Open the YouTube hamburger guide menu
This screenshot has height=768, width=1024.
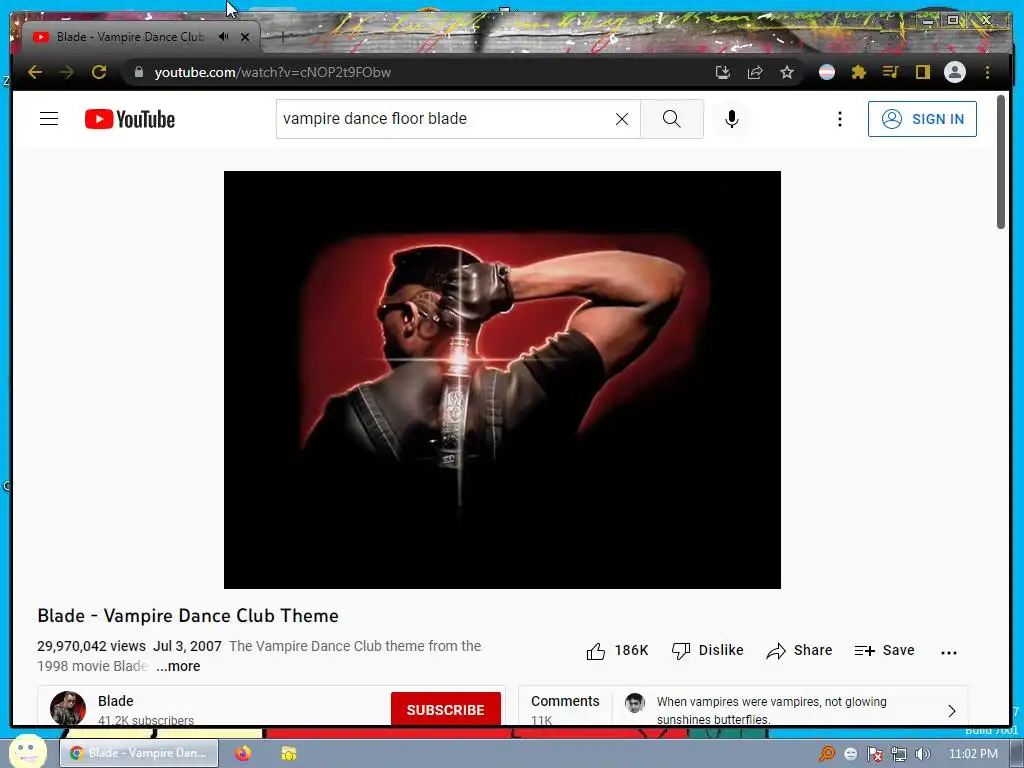pyautogui.click(x=49, y=119)
